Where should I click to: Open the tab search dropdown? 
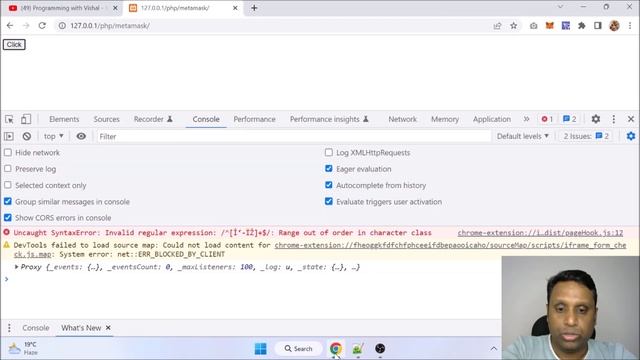(560, 7)
